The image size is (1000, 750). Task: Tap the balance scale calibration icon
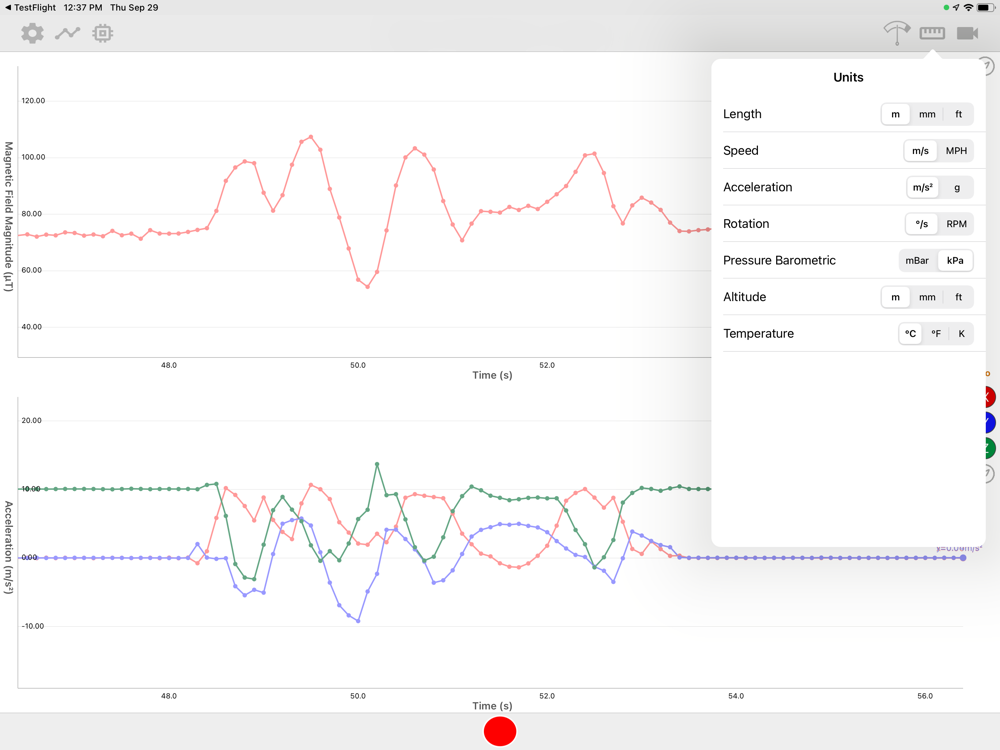(x=897, y=33)
